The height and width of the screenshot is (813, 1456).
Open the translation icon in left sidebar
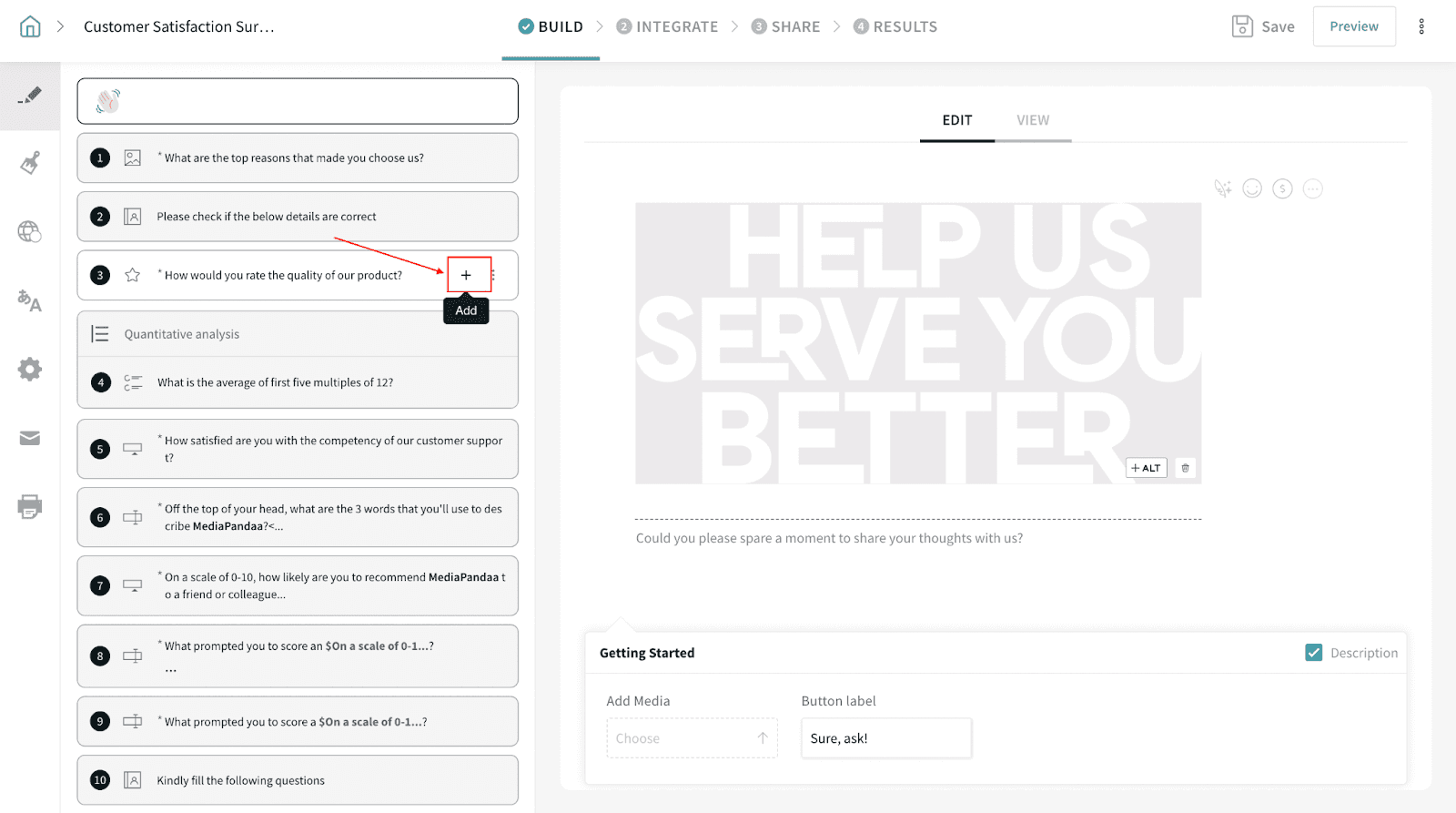pyautogui.click(x=30, y=300)
